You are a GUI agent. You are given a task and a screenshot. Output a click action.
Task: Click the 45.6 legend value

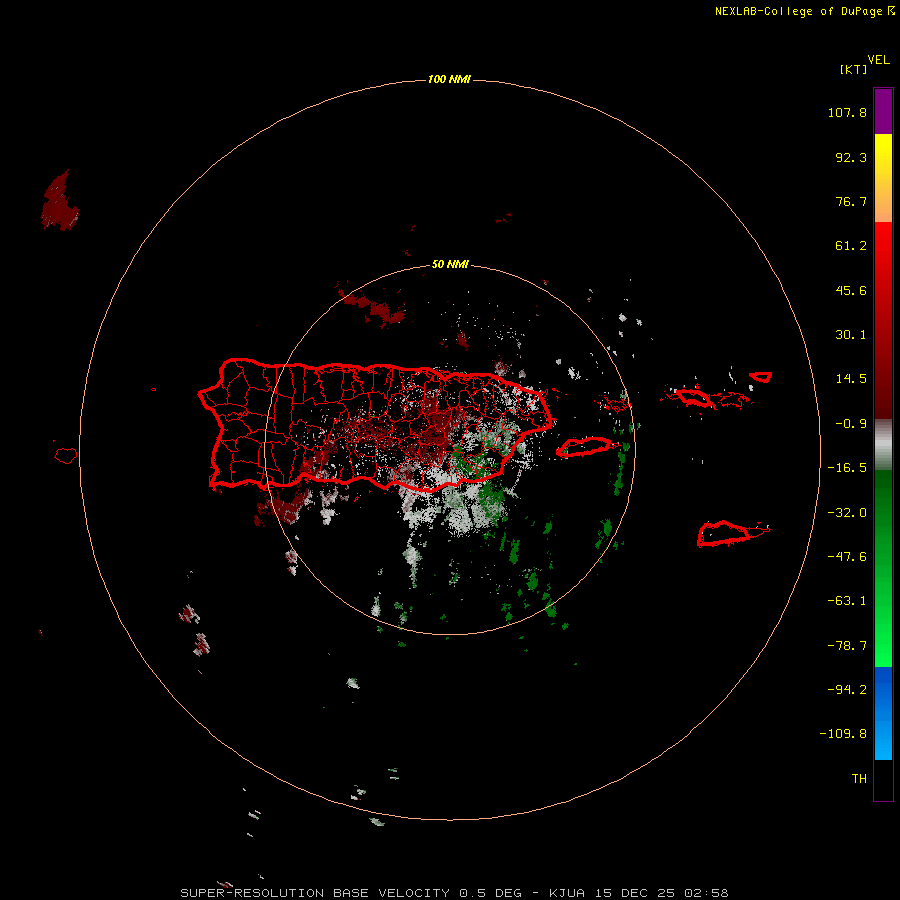click(851, 290)
